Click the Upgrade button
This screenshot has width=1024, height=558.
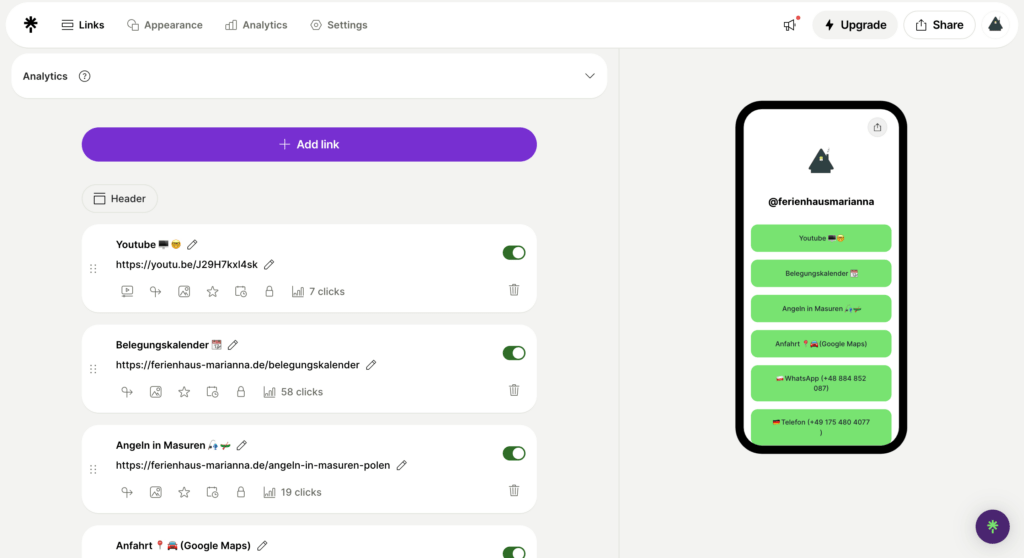855,25
